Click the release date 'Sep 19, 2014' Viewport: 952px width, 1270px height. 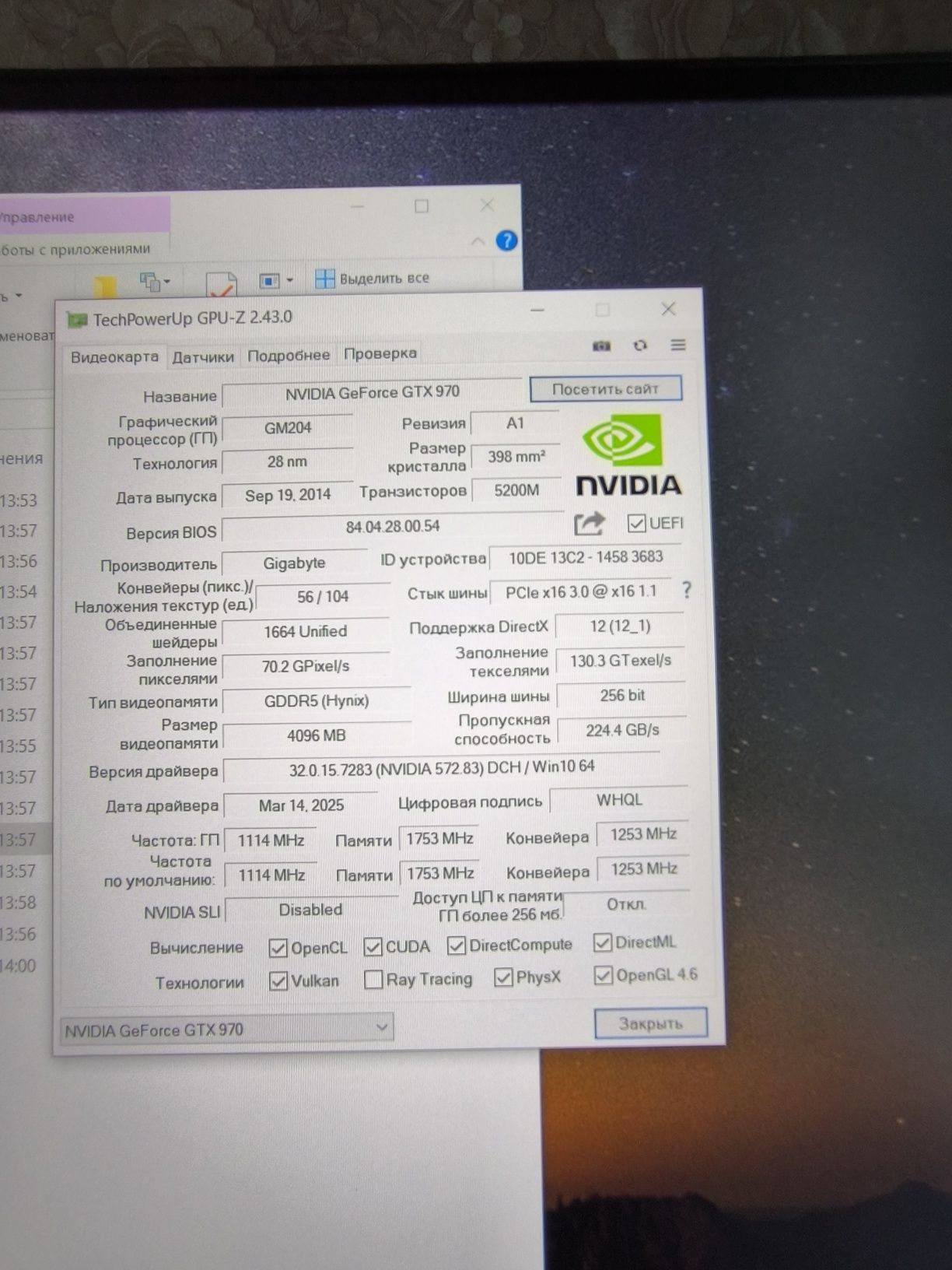[x=288, y=495]
